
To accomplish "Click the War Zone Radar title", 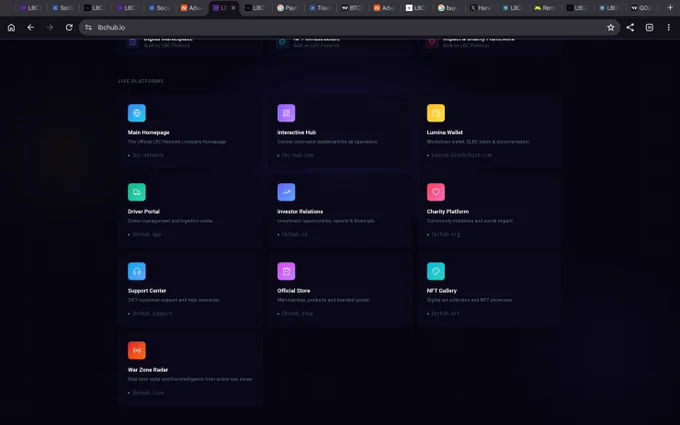I will click(148, 370).
